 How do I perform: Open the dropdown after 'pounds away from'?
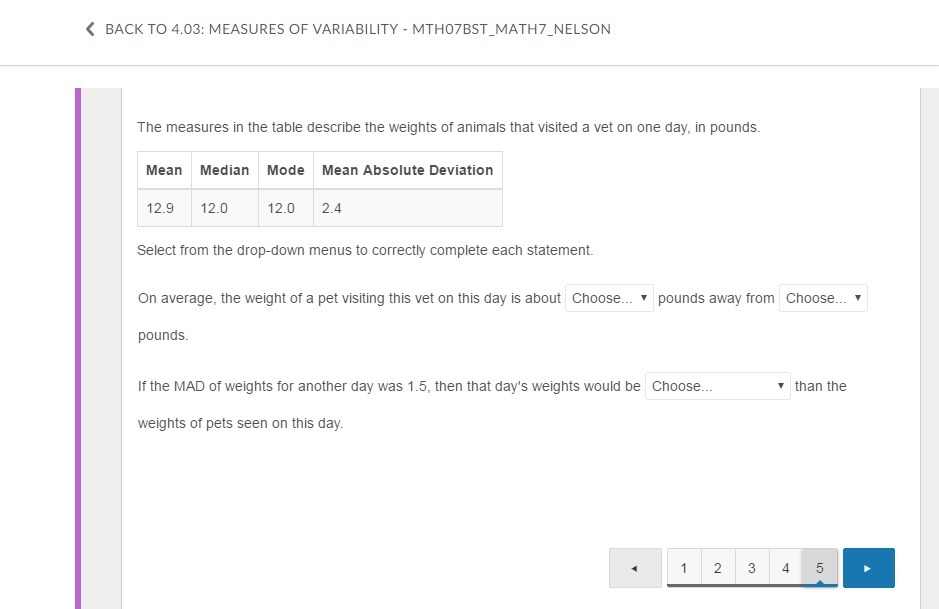coord(823,298)
